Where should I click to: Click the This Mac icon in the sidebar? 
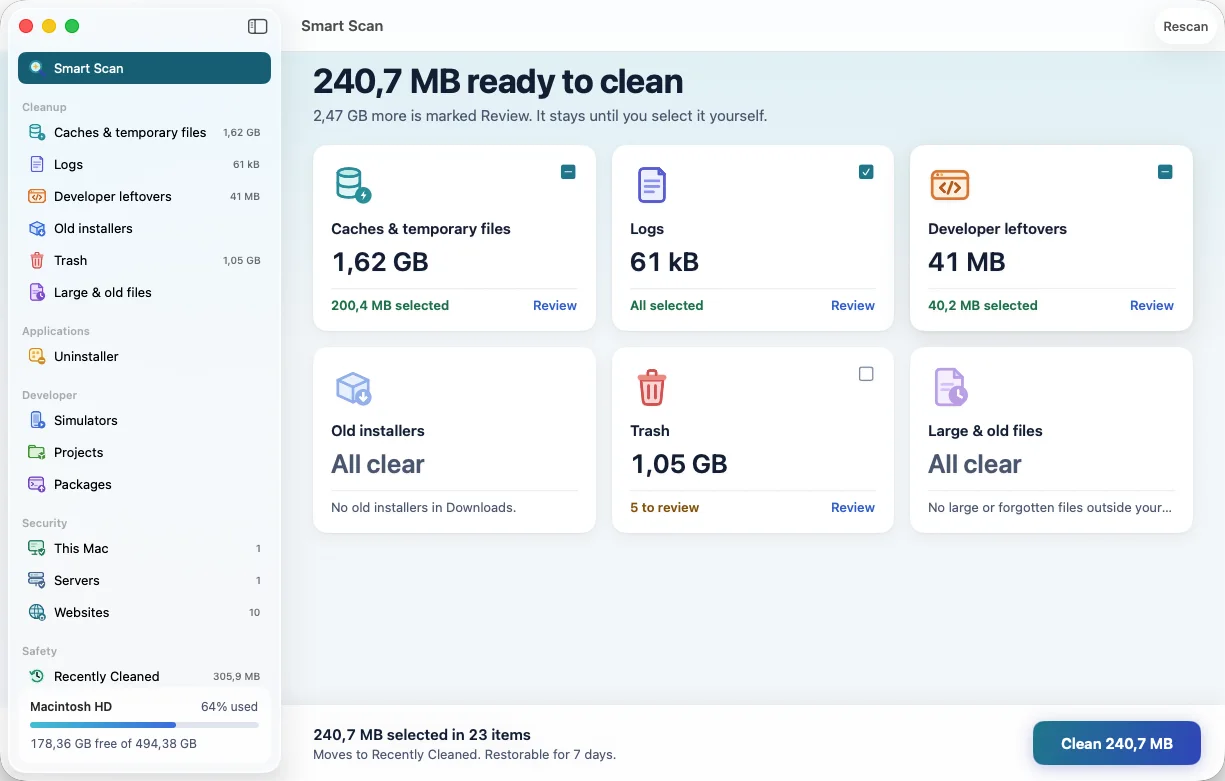pos(36,548)
